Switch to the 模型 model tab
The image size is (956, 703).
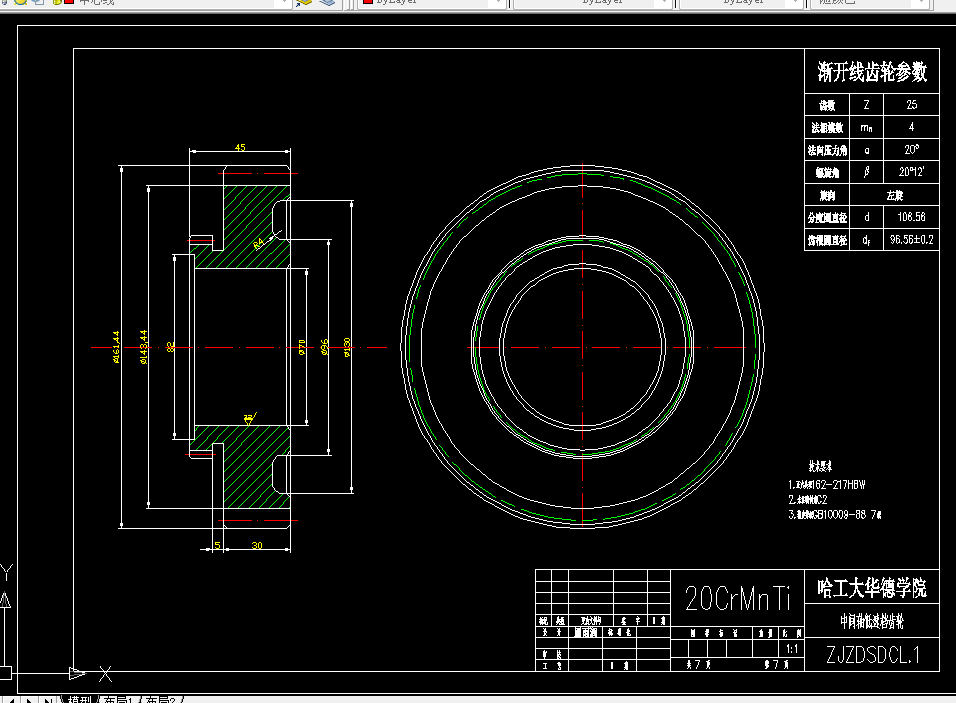(x=78, y=699)
